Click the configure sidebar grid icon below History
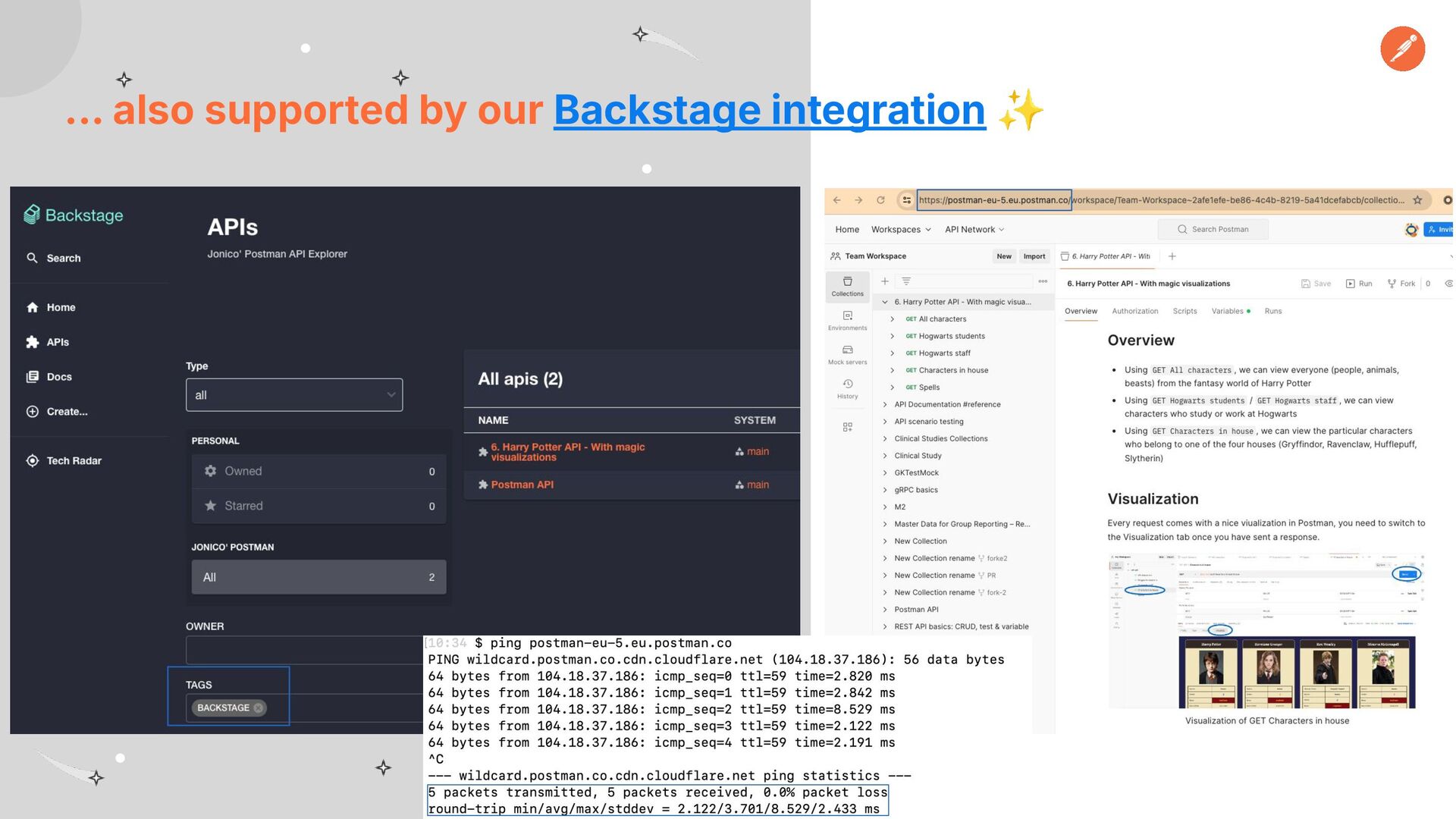This screenshot has height=819, width=1456. [847, 427]
